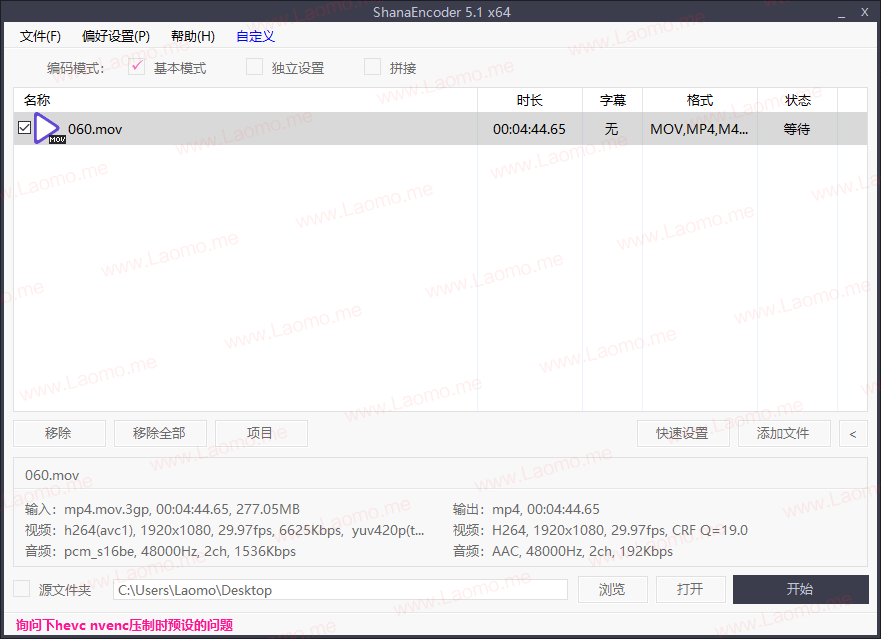
Task: Click the 浏览 browse button
Action: pyautogui.click(x=612, y=589)
